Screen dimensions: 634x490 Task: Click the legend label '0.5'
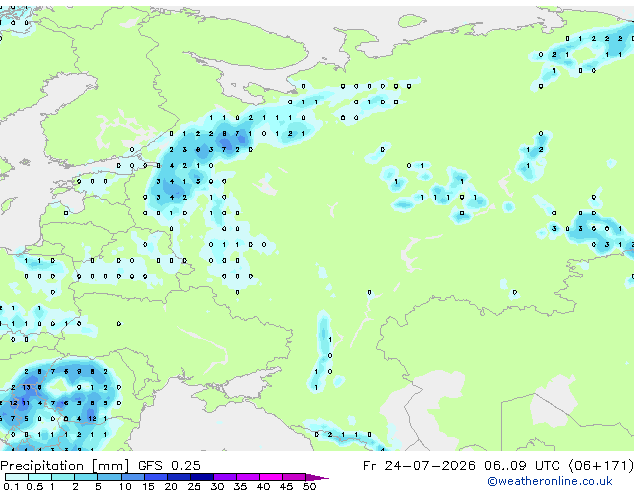tap(35, 486)
